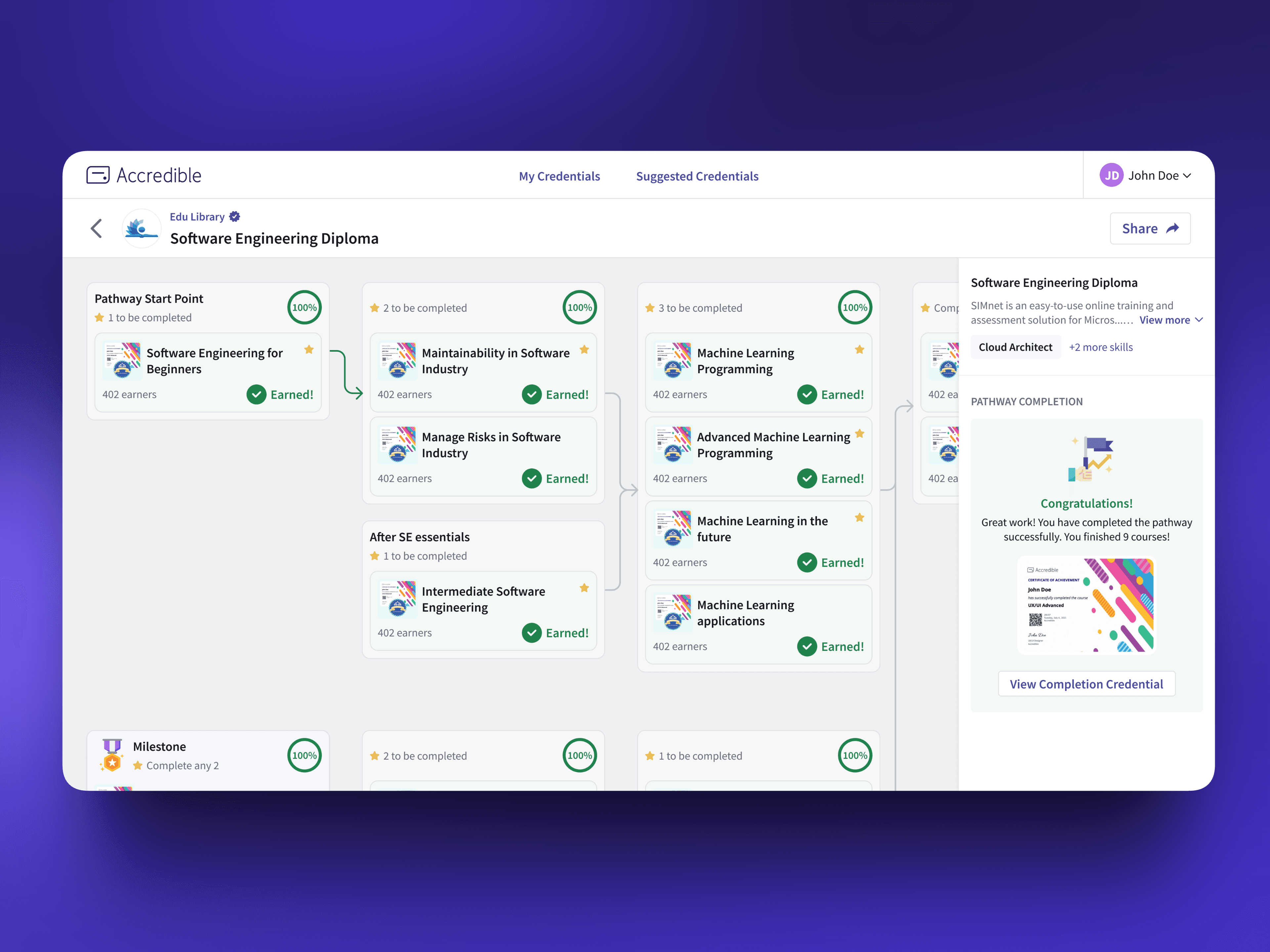Click the Accredible logo icon
This screenshot has height=952, width=1270.
[98, 175]
